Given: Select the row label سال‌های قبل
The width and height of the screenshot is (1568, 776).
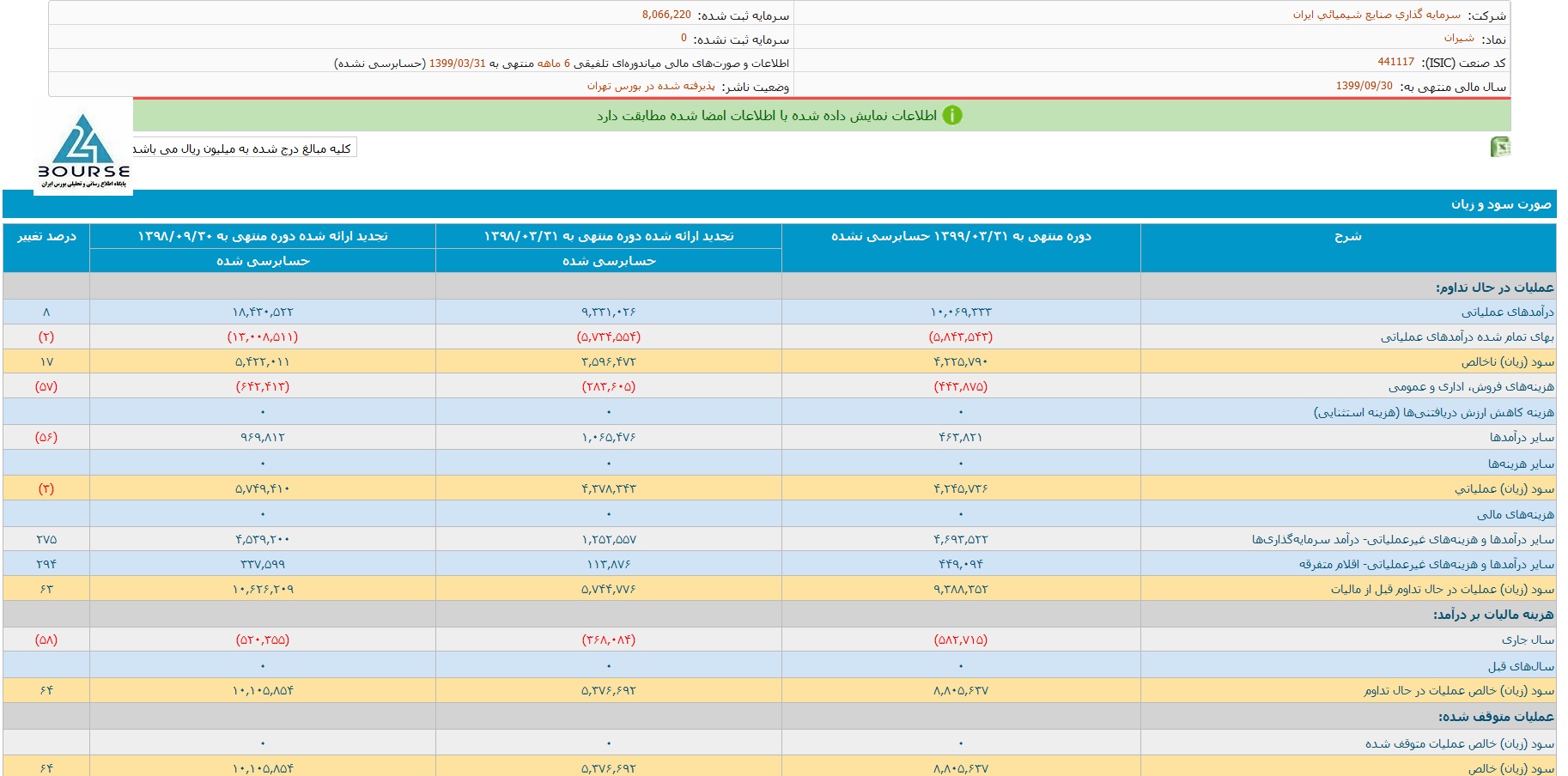Looking at the screenshot, I should 1521,665.
